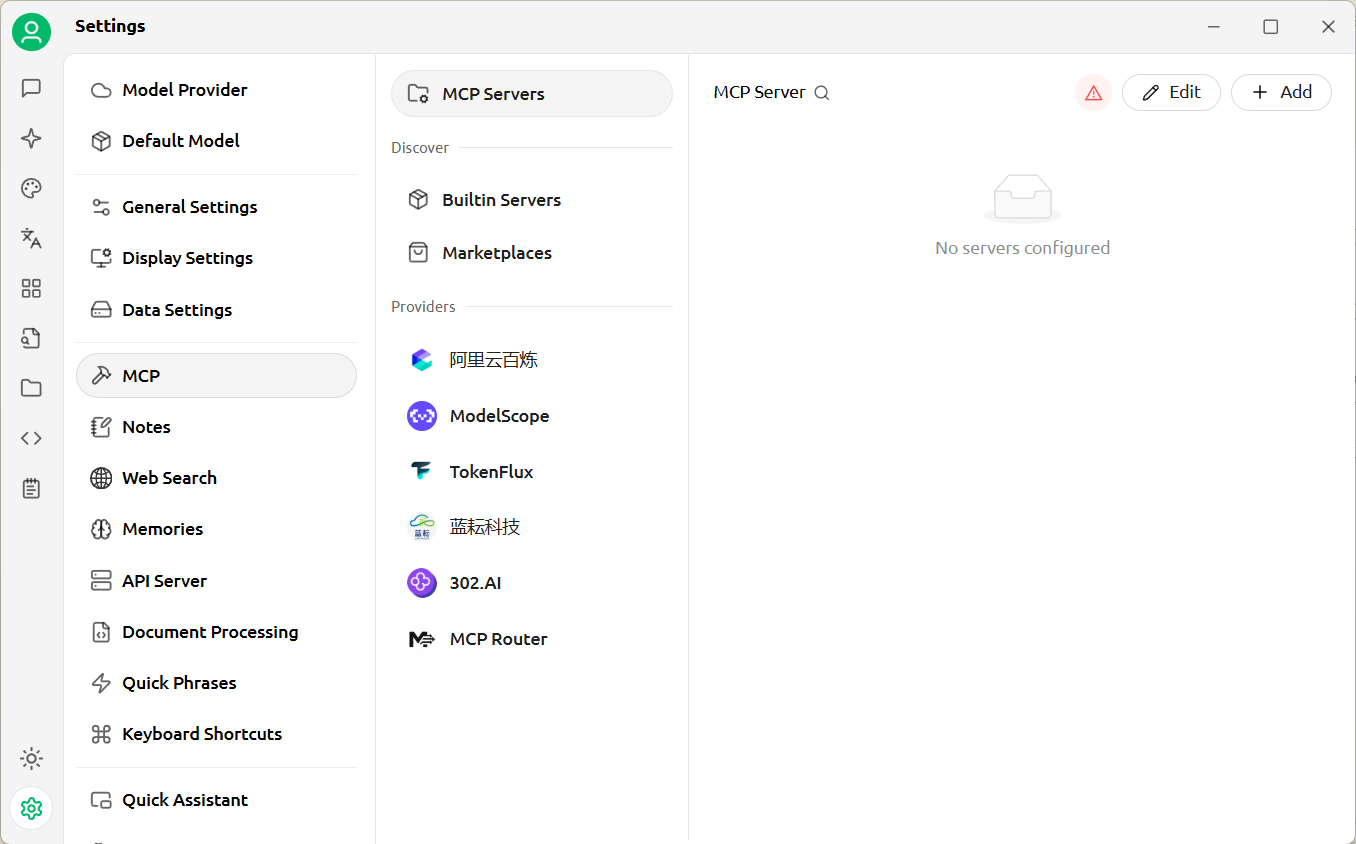
Task: Open the chat assistant sidebar icon
Action: click(31, 88)
